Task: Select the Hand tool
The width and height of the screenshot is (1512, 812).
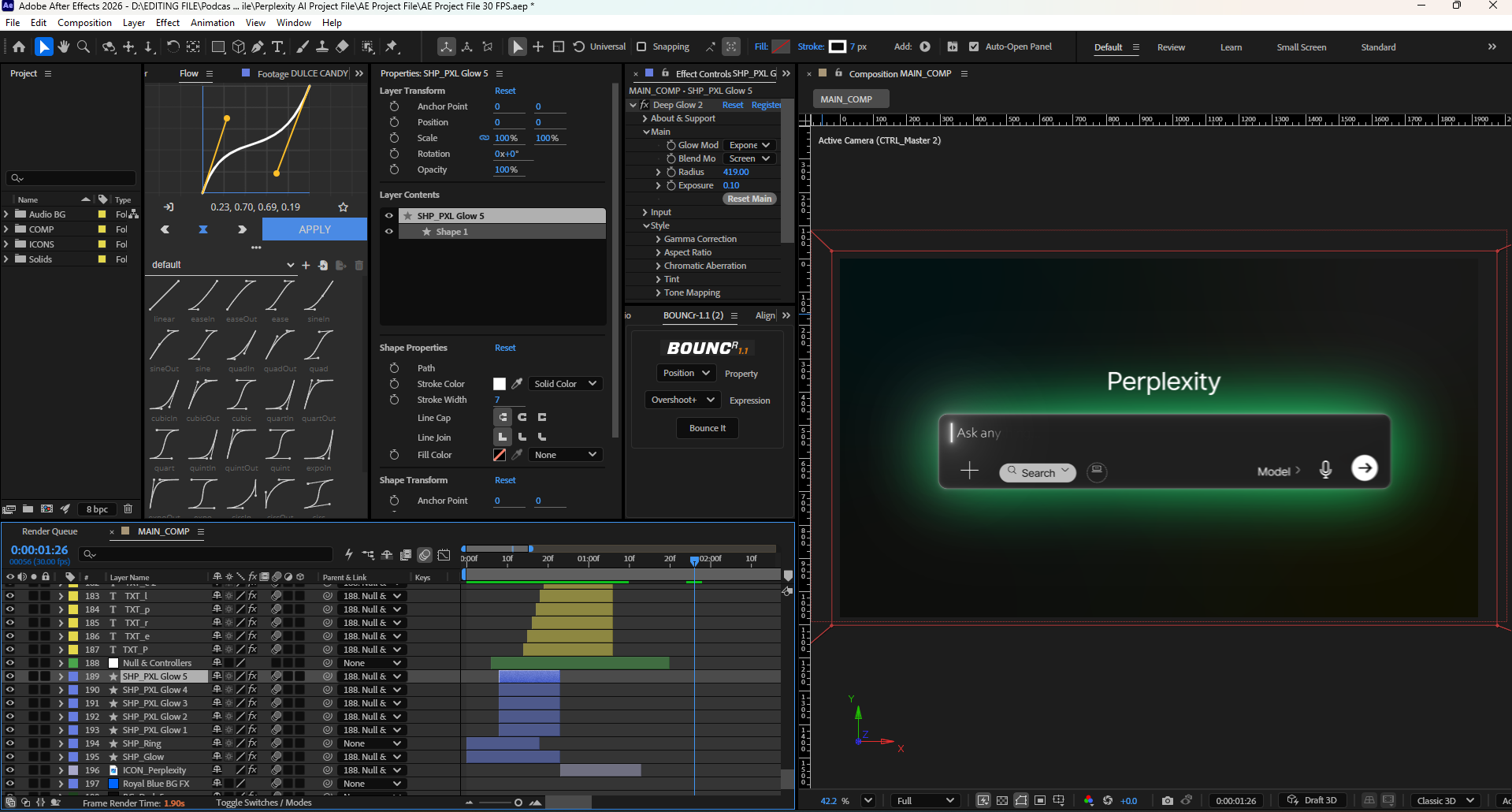Action: pyautogui.click(x=64, y=47)
